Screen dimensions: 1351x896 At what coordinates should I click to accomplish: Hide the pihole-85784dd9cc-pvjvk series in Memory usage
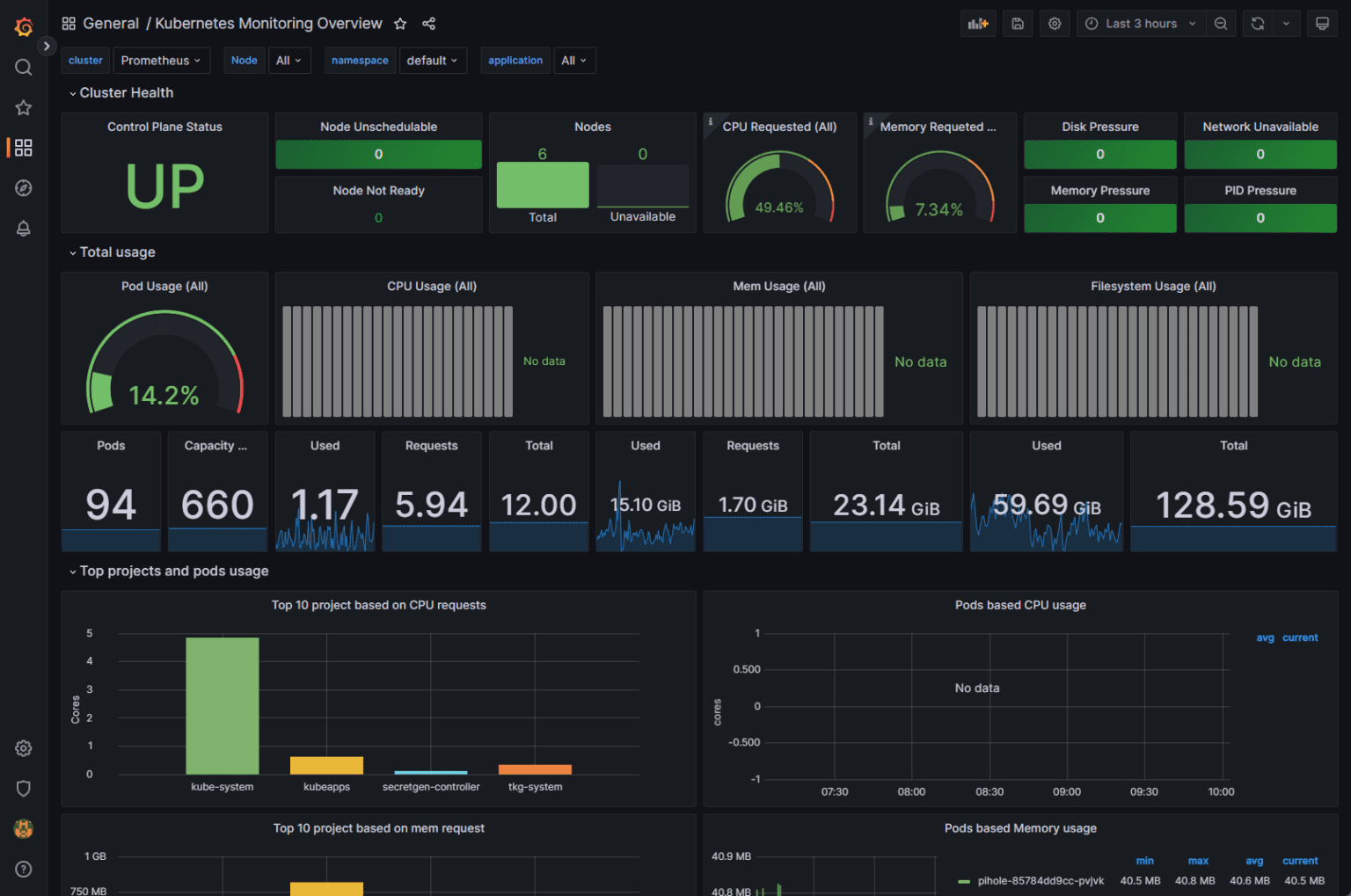point(1041,880)
